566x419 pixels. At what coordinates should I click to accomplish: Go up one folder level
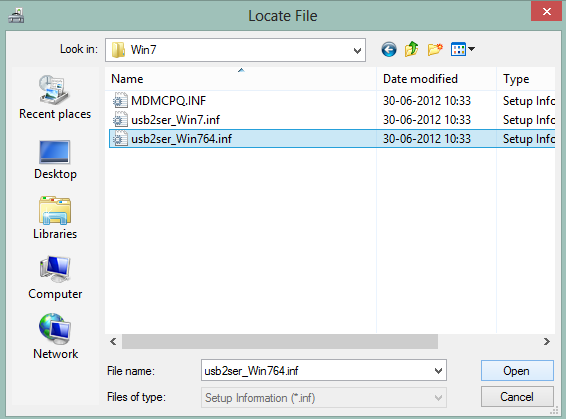point(412,49)
